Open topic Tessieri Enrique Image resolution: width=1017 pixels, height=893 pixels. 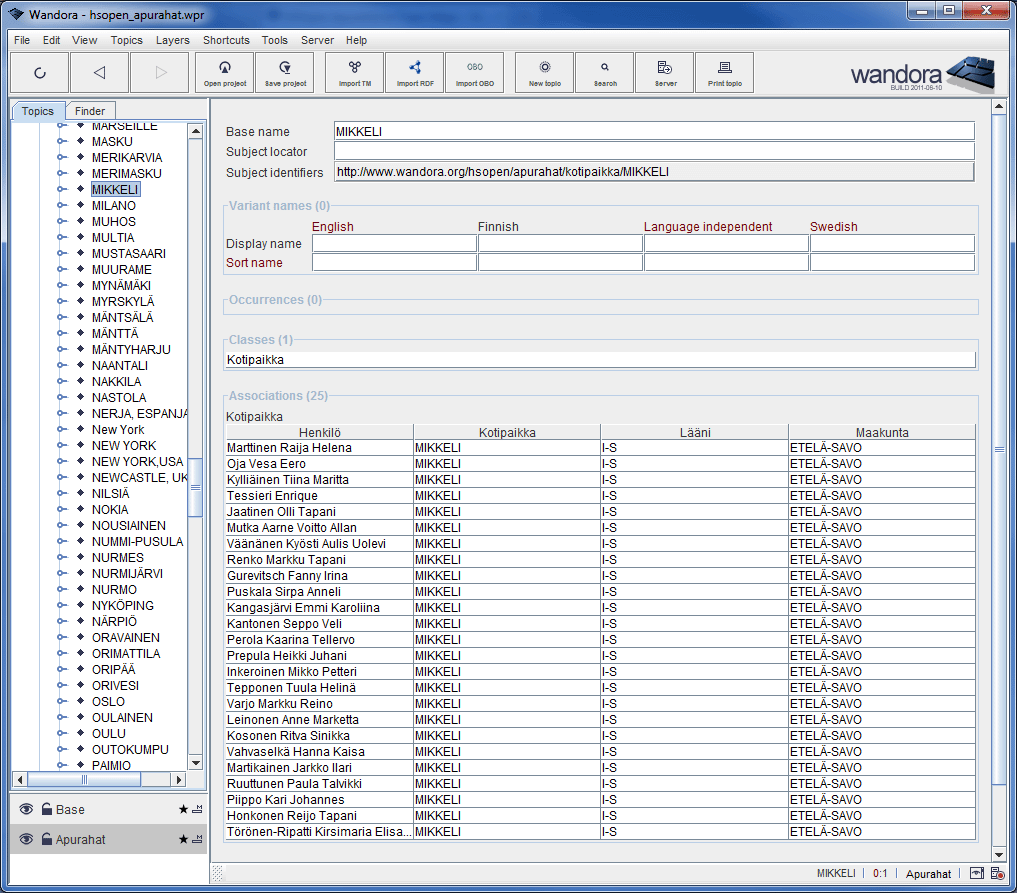272,495
